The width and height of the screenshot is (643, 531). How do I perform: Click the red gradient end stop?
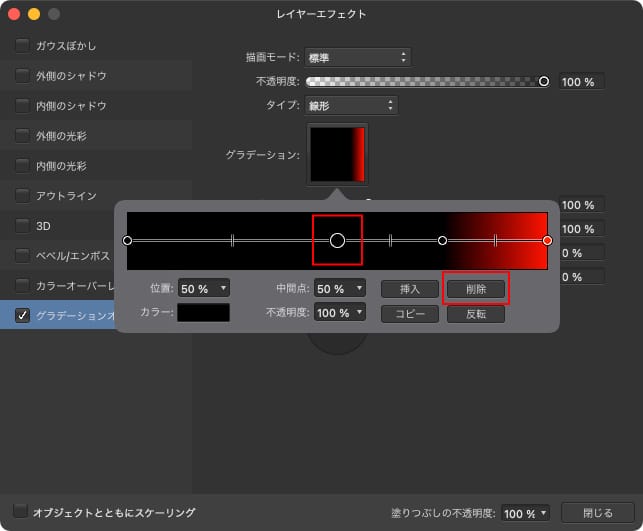pos(547,240)
